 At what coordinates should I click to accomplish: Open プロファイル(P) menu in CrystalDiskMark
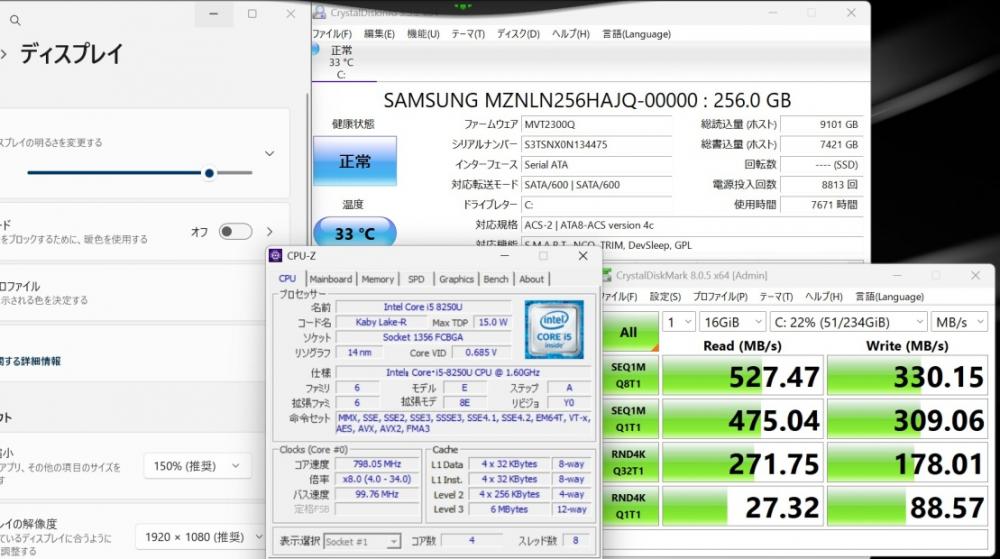pos(720,296)
